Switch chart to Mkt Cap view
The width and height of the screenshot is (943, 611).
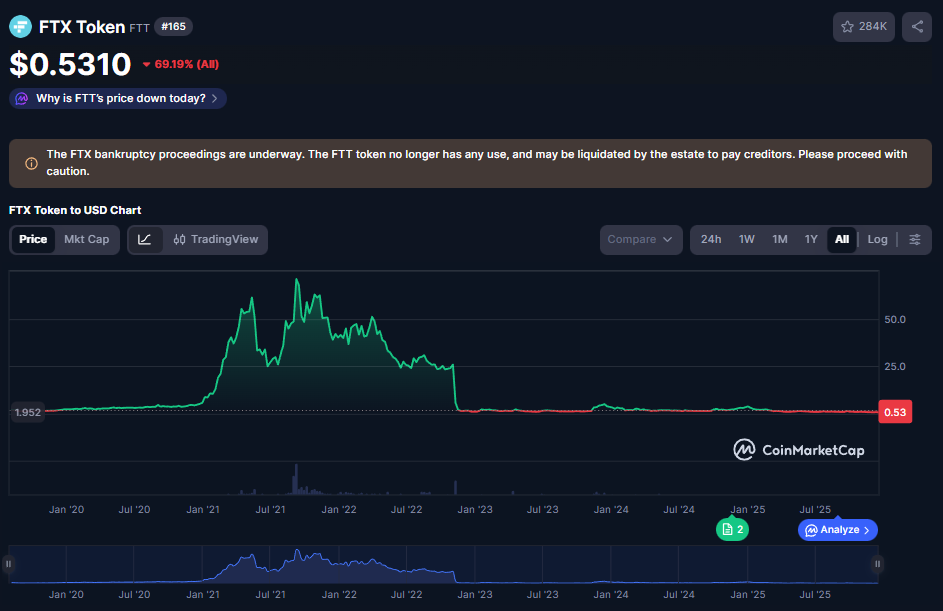tap(87, 240)
